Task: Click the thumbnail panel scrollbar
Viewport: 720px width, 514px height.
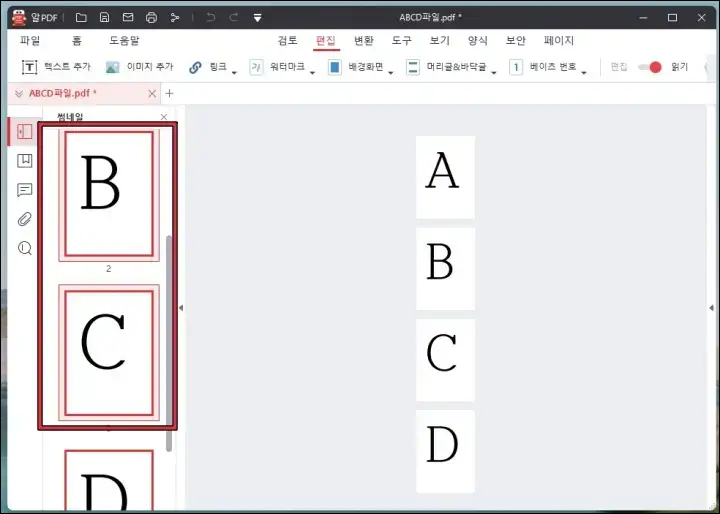Action: [x=169, y=343]
